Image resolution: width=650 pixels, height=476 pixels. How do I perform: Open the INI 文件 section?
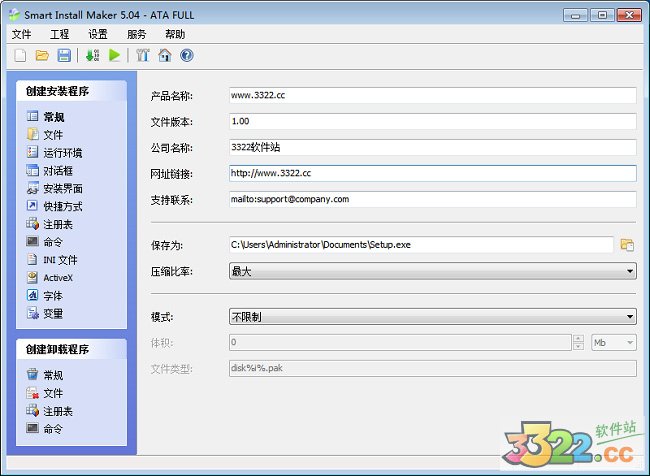click(x=60, y=260)
